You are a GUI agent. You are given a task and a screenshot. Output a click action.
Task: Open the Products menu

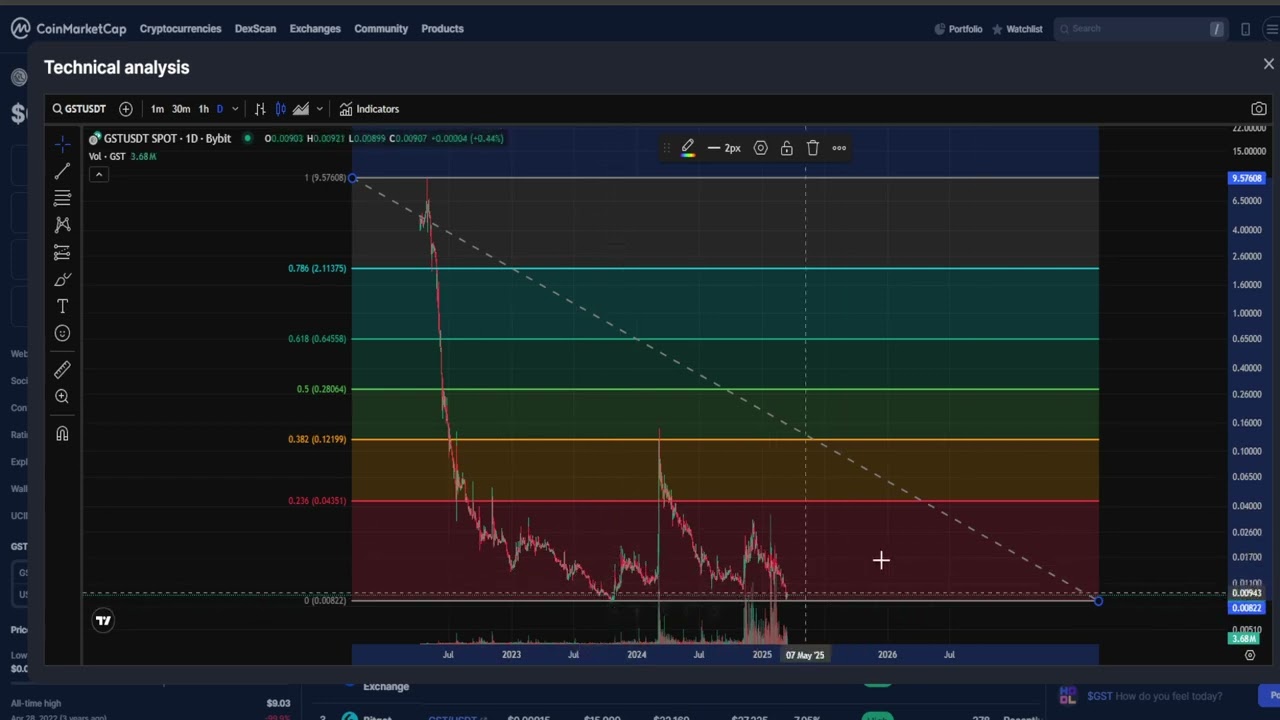click(x=442, y=29)
